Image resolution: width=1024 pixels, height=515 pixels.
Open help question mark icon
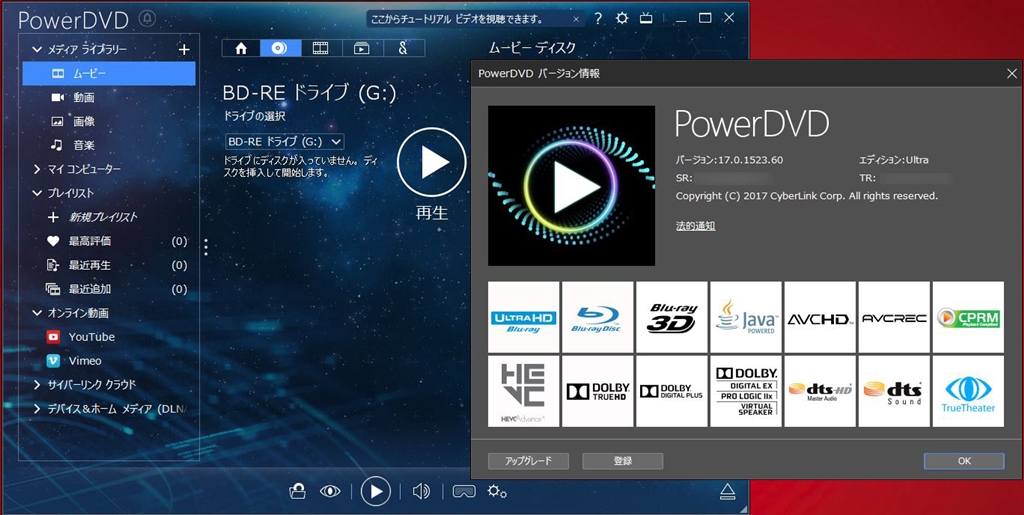click(598, 19)
